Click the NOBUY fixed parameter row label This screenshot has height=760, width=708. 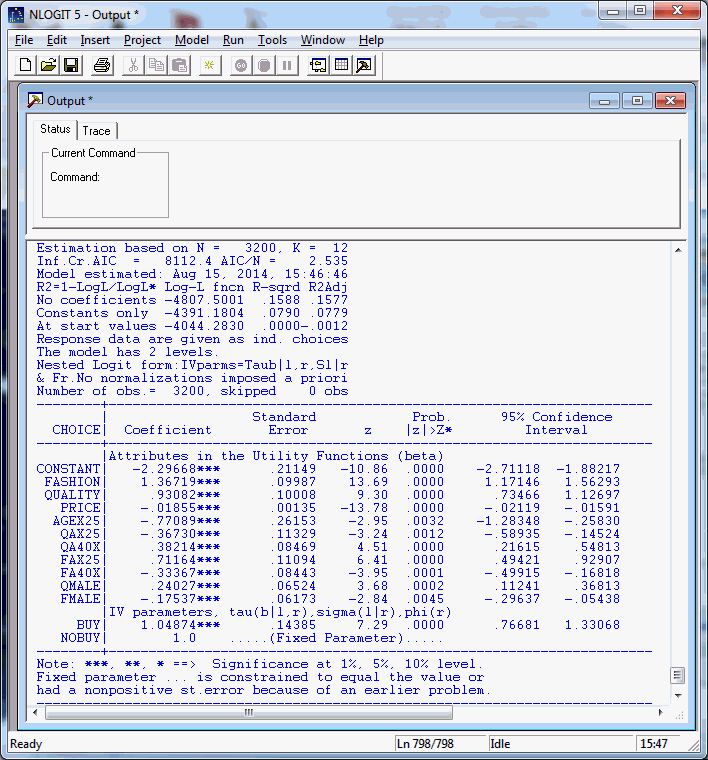click(80, 638)
